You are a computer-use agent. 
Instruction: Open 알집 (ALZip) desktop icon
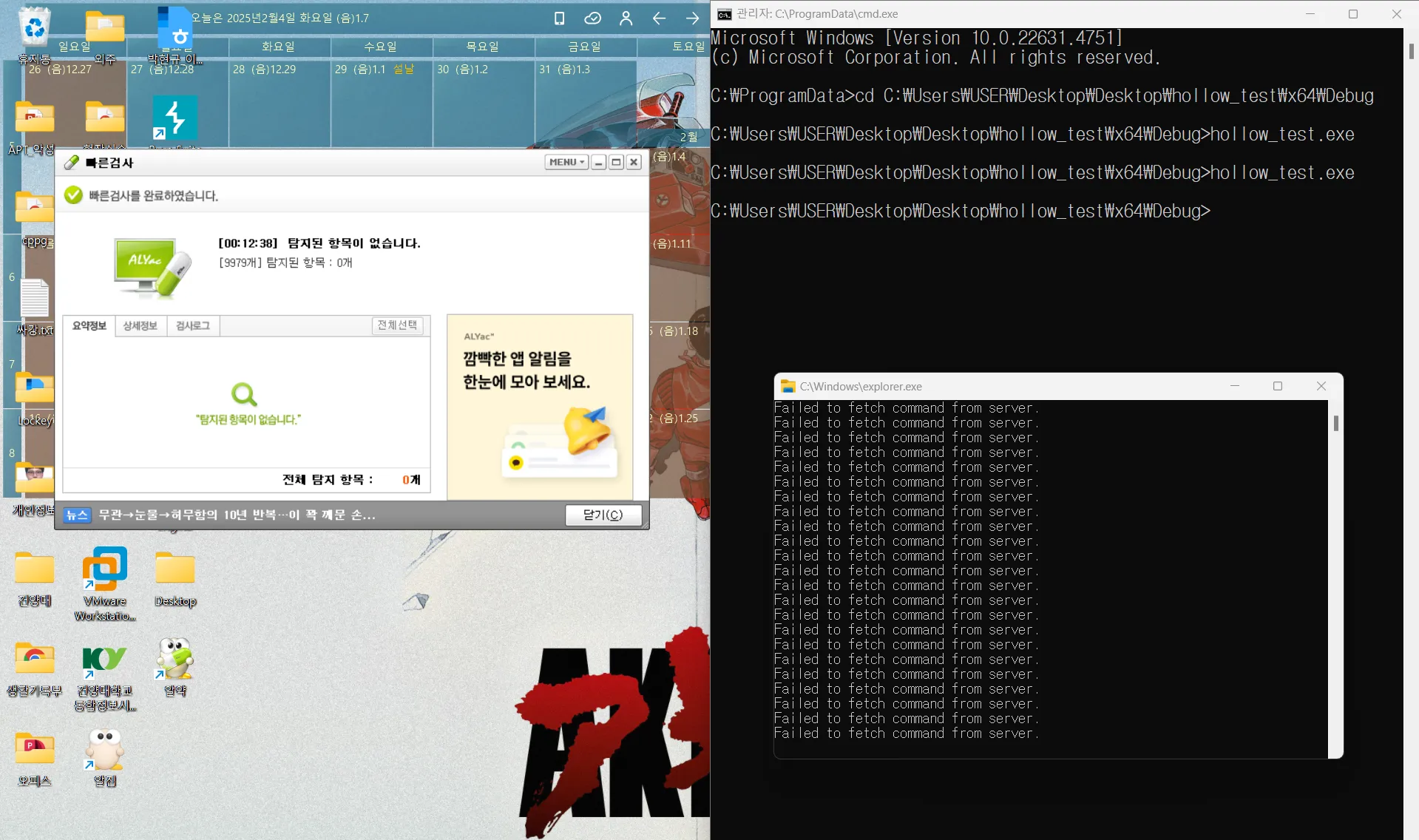pyautogui.click(x=104, y=747)
